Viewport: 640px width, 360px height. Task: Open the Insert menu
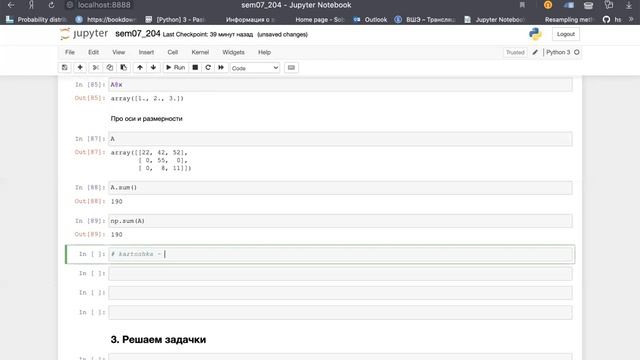(146, 52)
